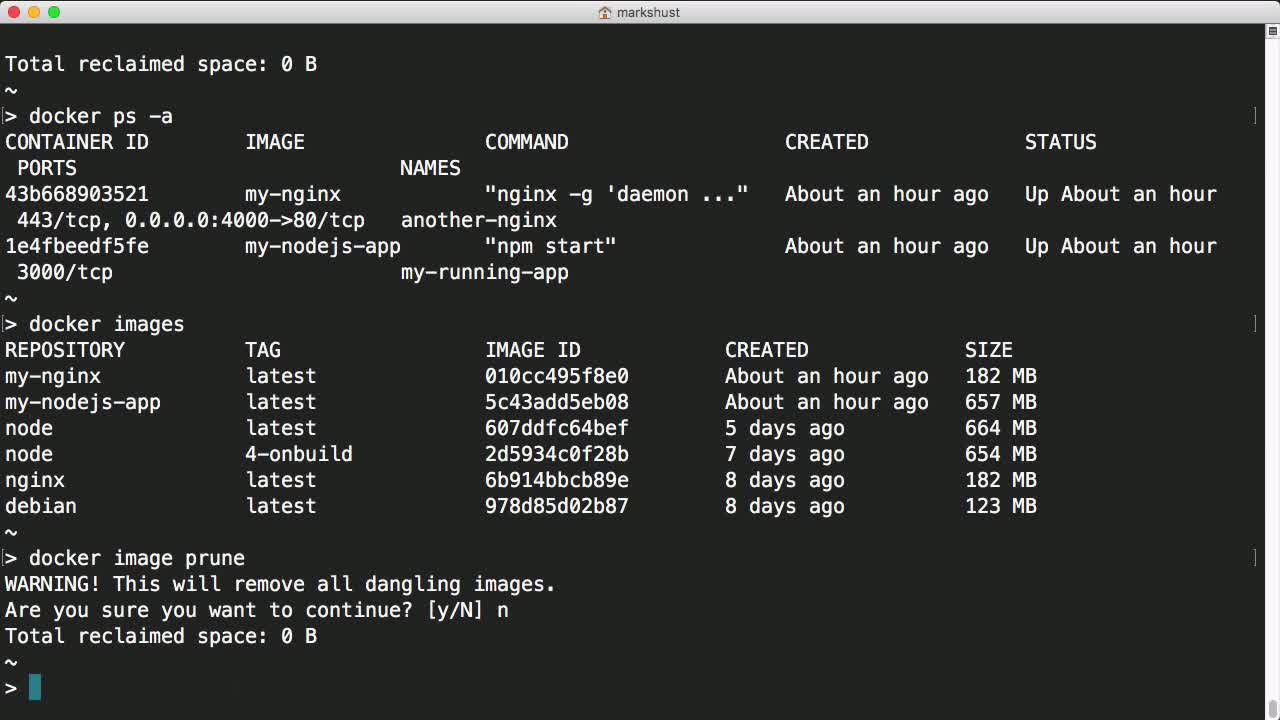Image resolution: width=1280 pixels, height=720 pixels.
Task: Zoom the terminal with the green button
Action: [x=54, y=12]
